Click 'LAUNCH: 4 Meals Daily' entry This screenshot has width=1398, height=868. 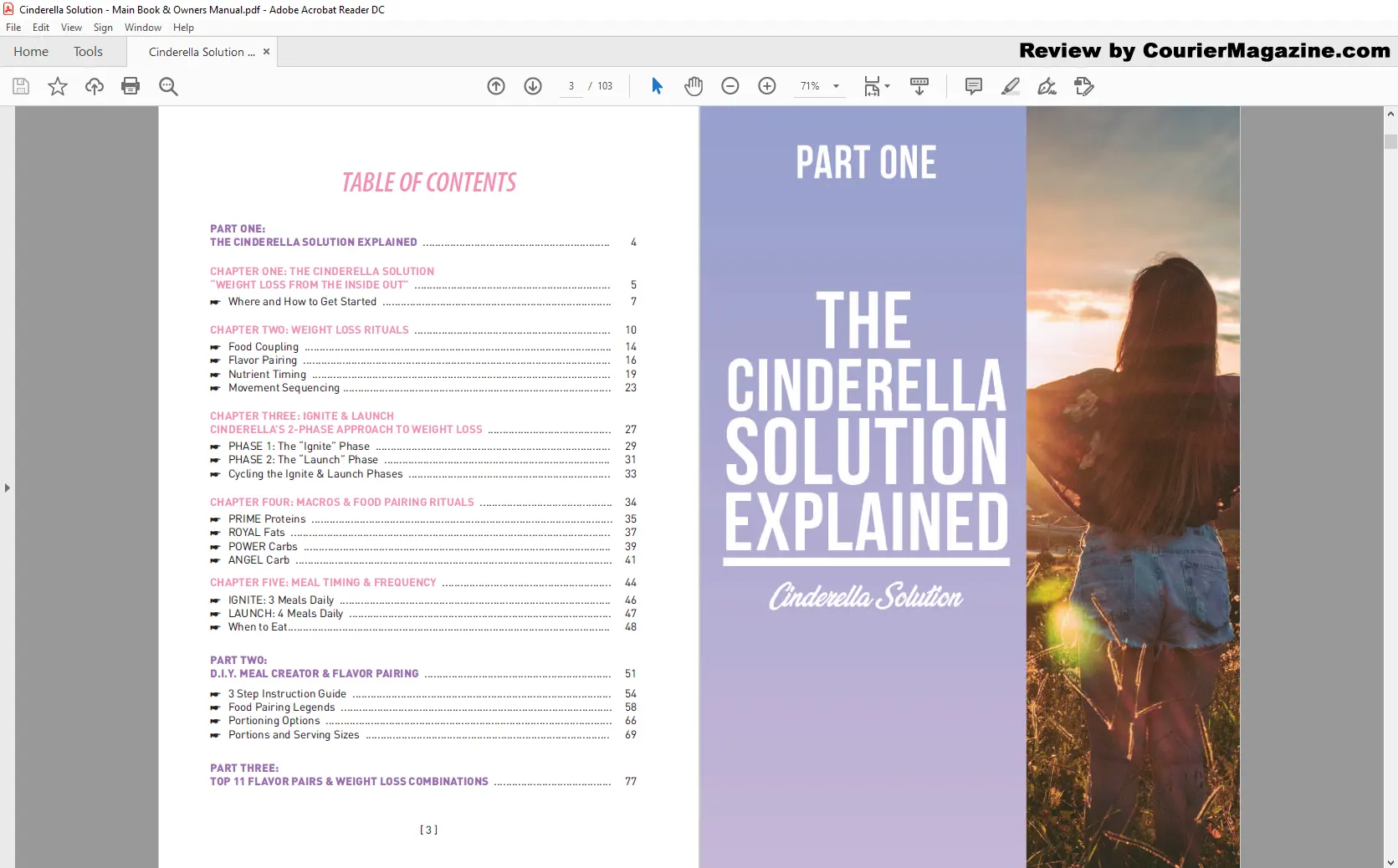[x=285, y=614]
